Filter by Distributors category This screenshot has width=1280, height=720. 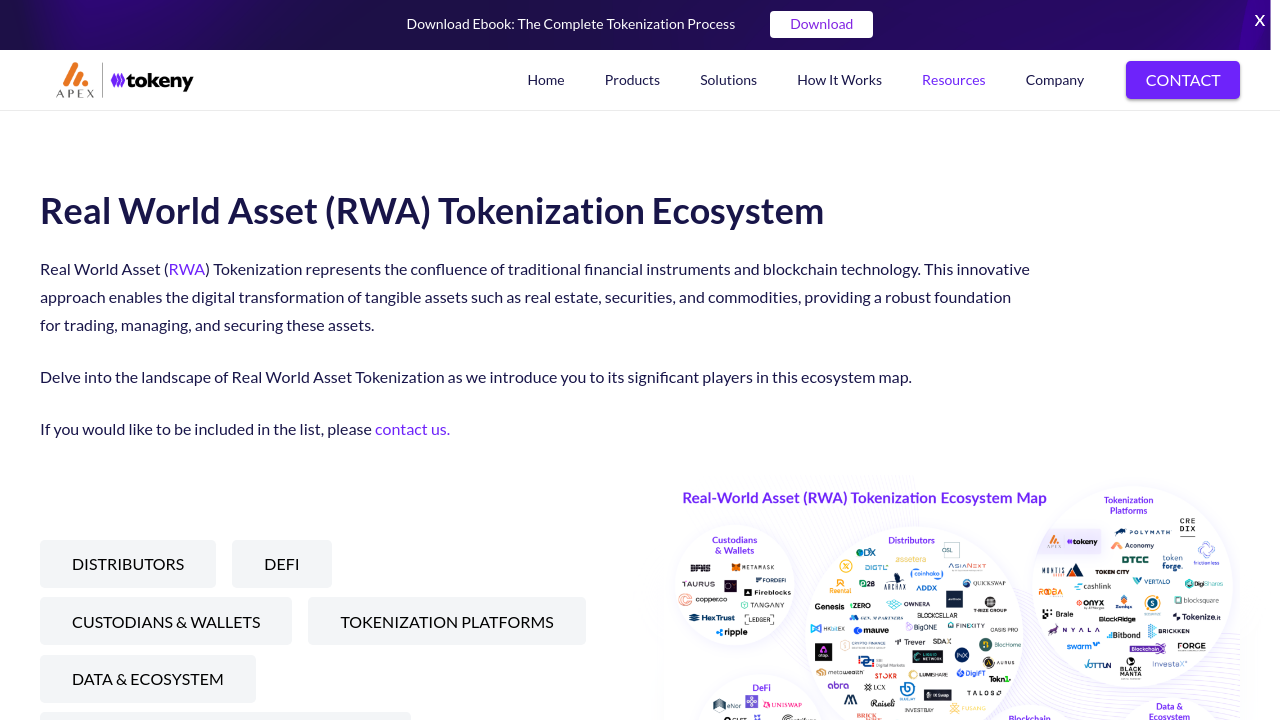pos(128,564)
